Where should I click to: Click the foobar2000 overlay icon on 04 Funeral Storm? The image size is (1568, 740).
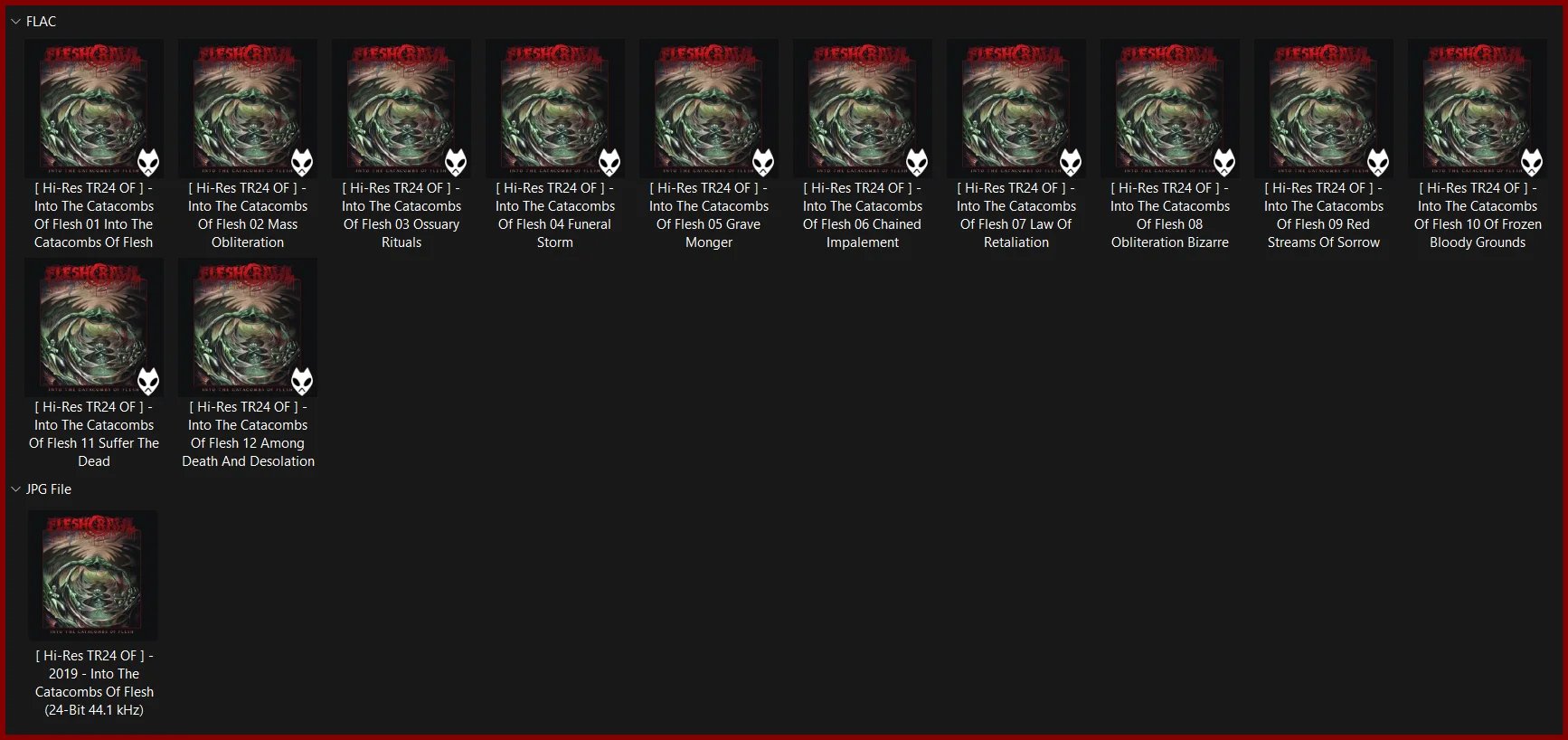pyautogui.click(x=609, y=162)
